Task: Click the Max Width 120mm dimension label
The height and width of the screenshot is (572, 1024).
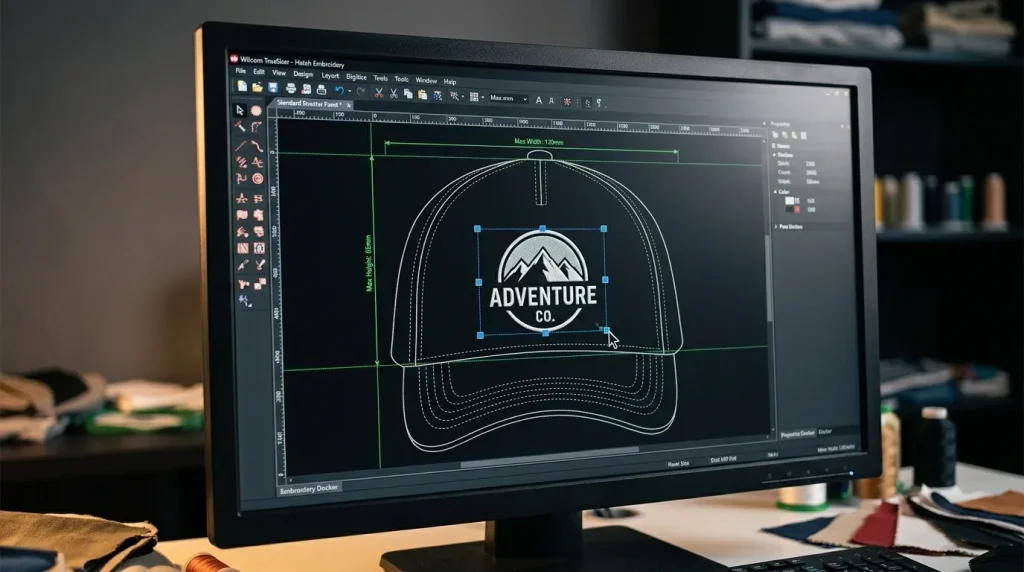Action: (539, 142)
